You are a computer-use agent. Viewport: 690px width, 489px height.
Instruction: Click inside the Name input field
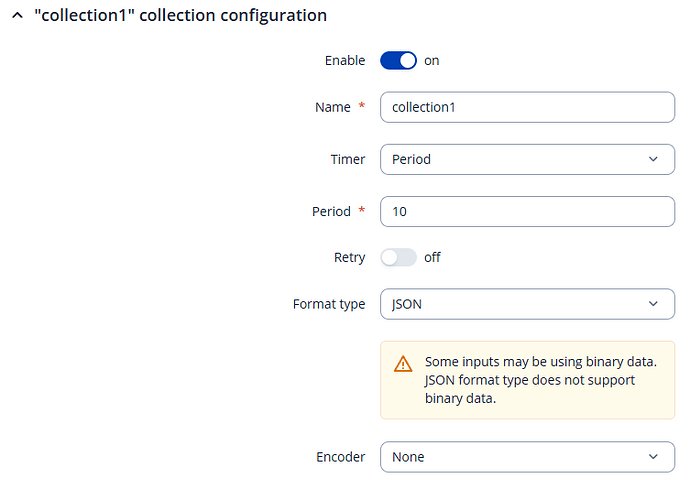(x=527, y=107)
